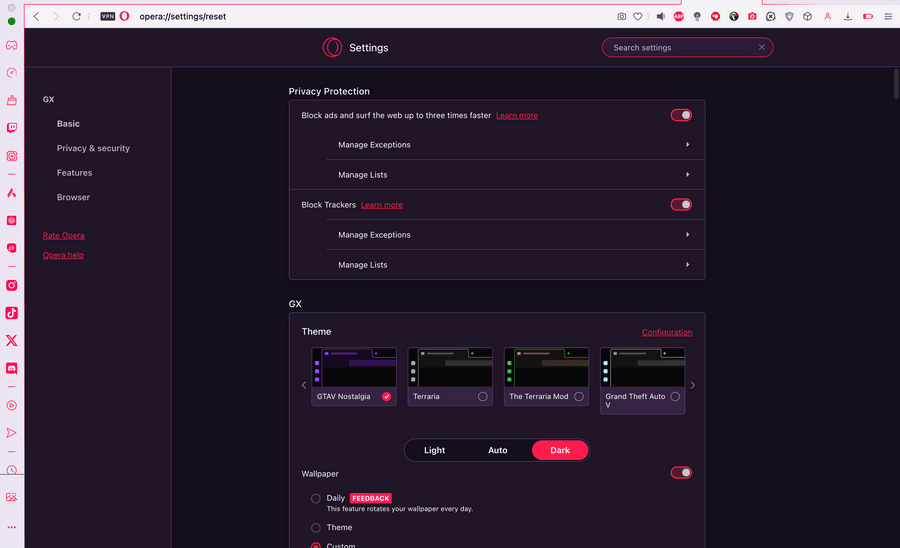The height and width of the screenshot is (548, 900).
Task: Open the paper plane Flow icon in sidebar
Action: (11, 433)
